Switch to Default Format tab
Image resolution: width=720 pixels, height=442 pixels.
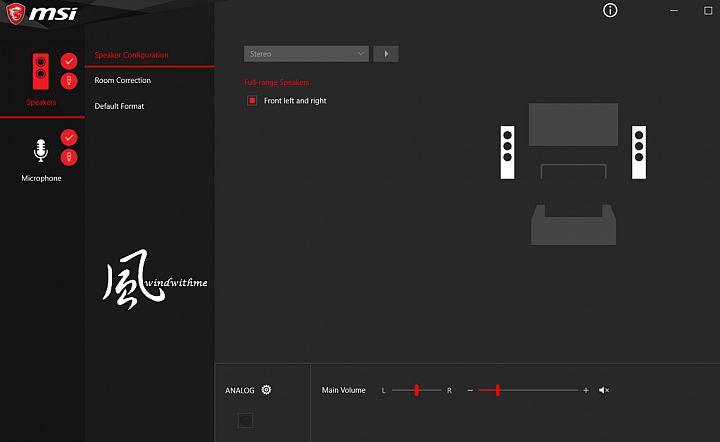119,106
